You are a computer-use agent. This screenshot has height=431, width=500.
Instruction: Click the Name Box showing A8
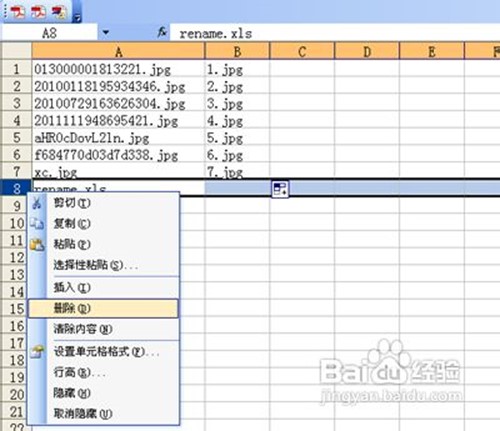point(49,33)
